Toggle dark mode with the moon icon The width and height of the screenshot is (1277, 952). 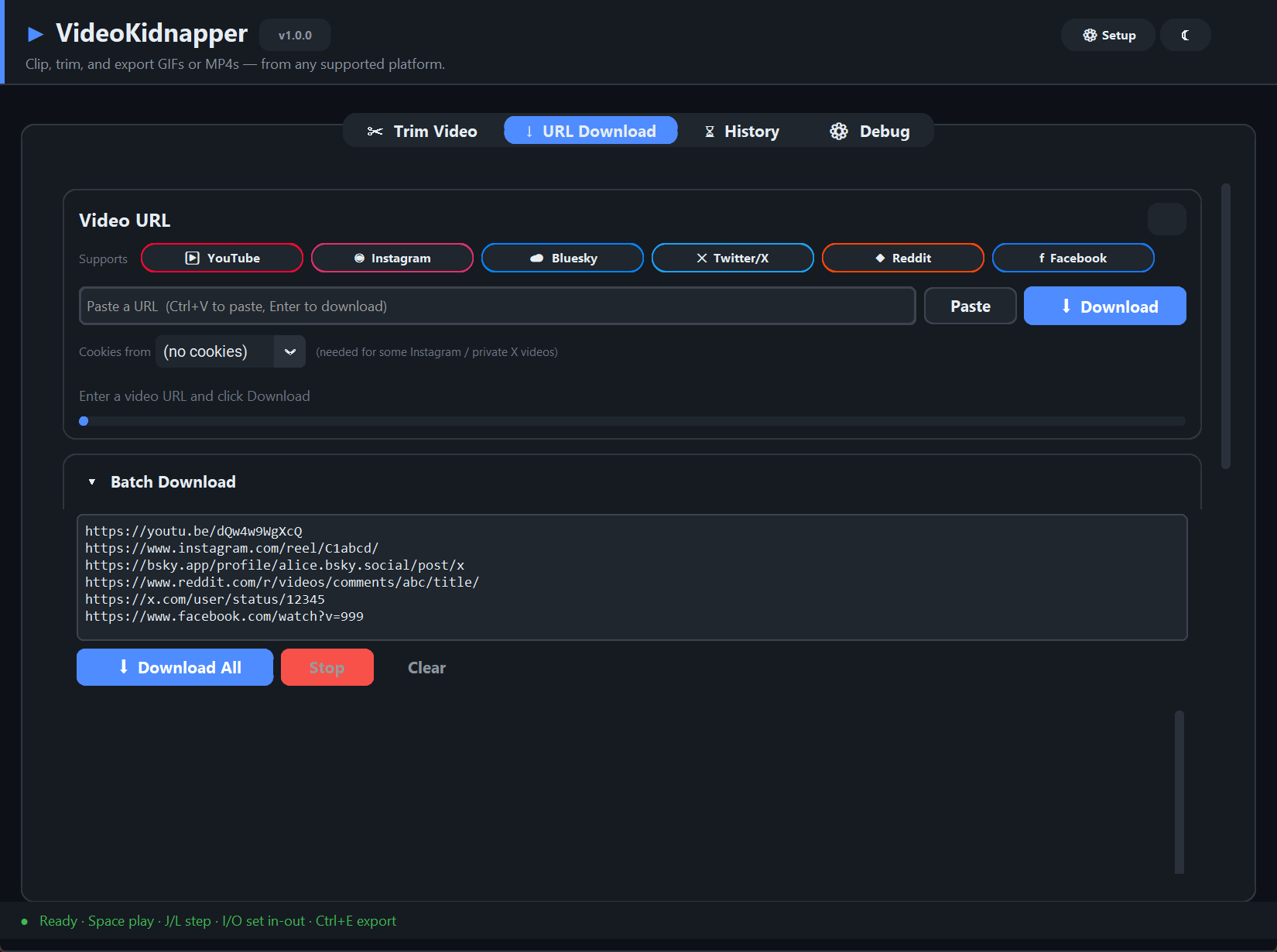point(1185,35)
